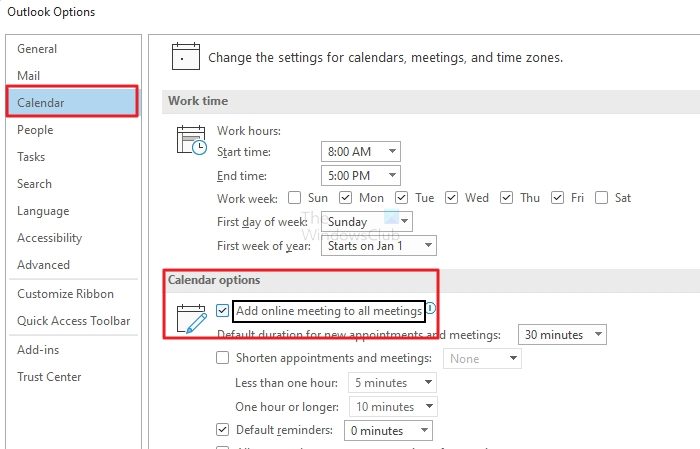Click the info icon beside online meeting option
The width and height of the screenshot is (700, 449).
pos(431,310)
